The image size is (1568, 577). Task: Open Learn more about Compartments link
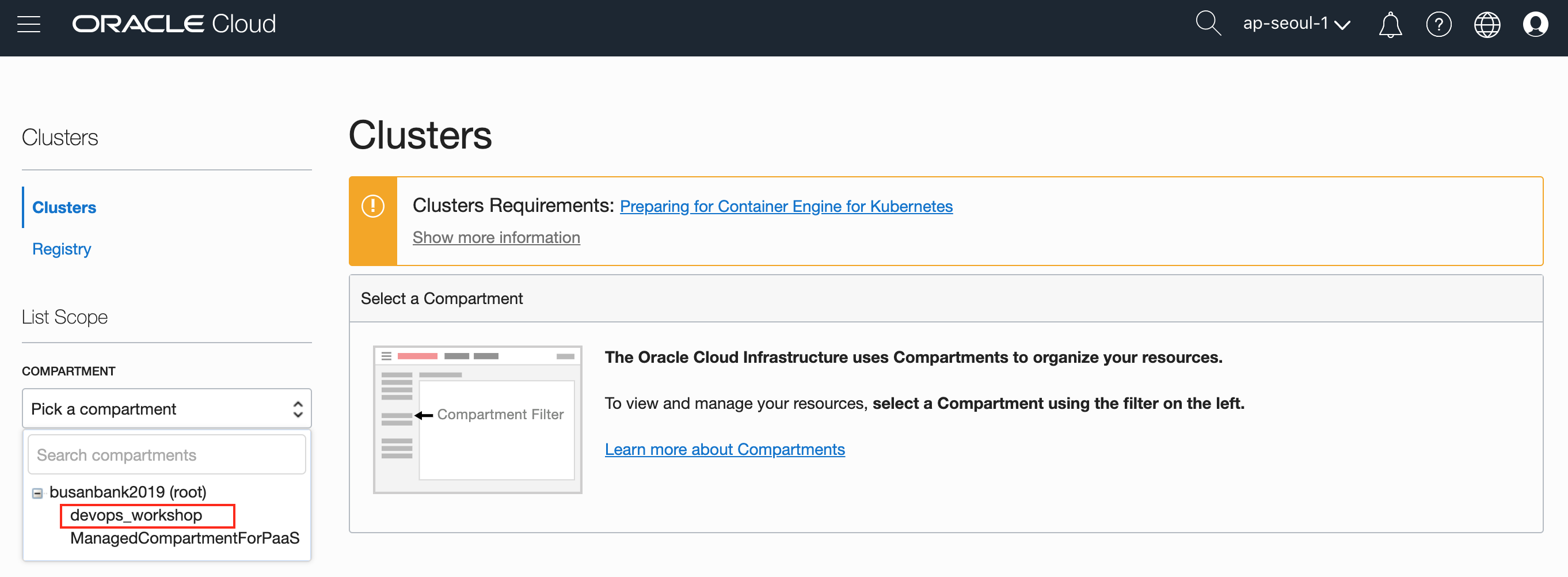pos(724,449)
